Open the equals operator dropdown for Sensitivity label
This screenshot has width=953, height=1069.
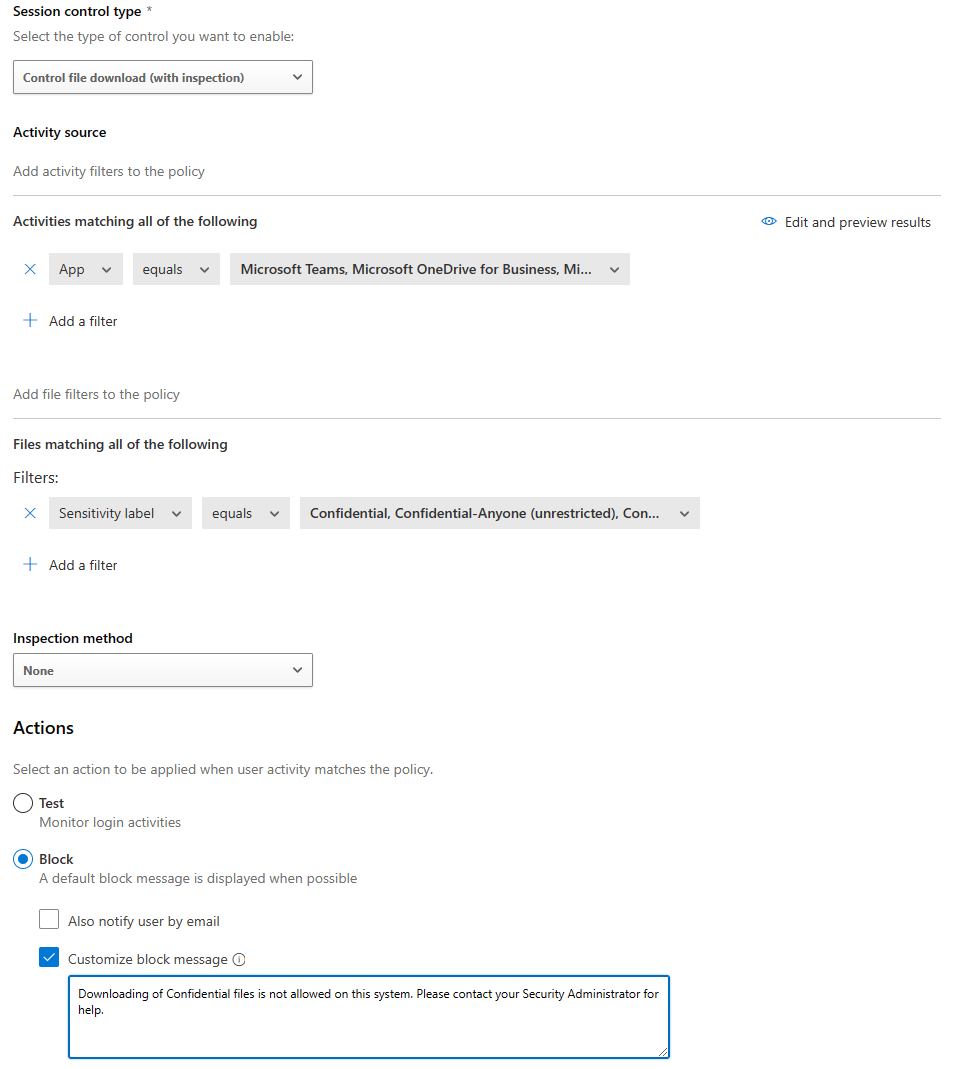(246, 513)
